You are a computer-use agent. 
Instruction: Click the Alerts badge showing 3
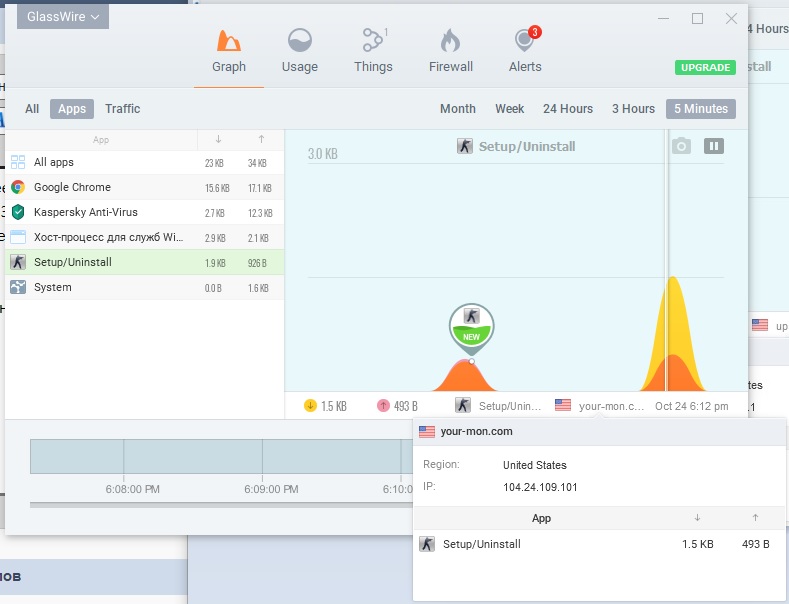pos(534,32)
